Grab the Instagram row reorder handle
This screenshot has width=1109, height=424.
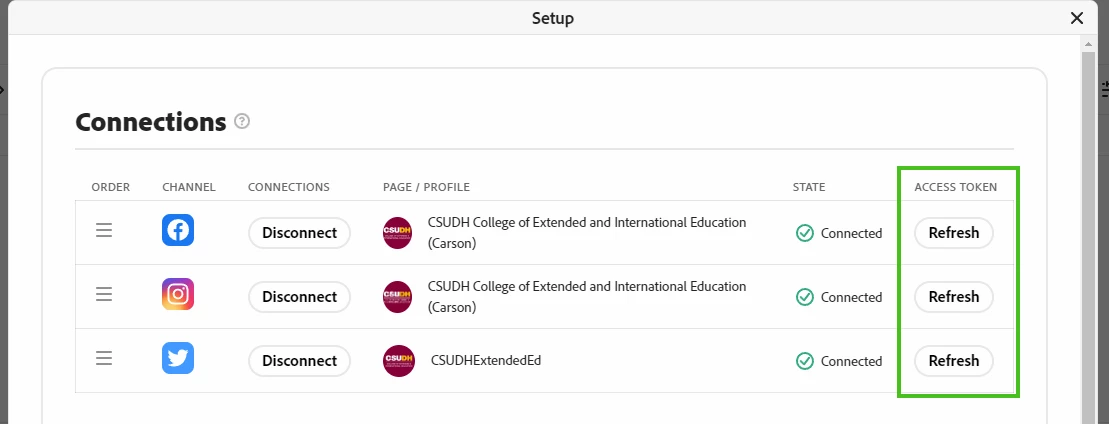(x=104, y=294)
